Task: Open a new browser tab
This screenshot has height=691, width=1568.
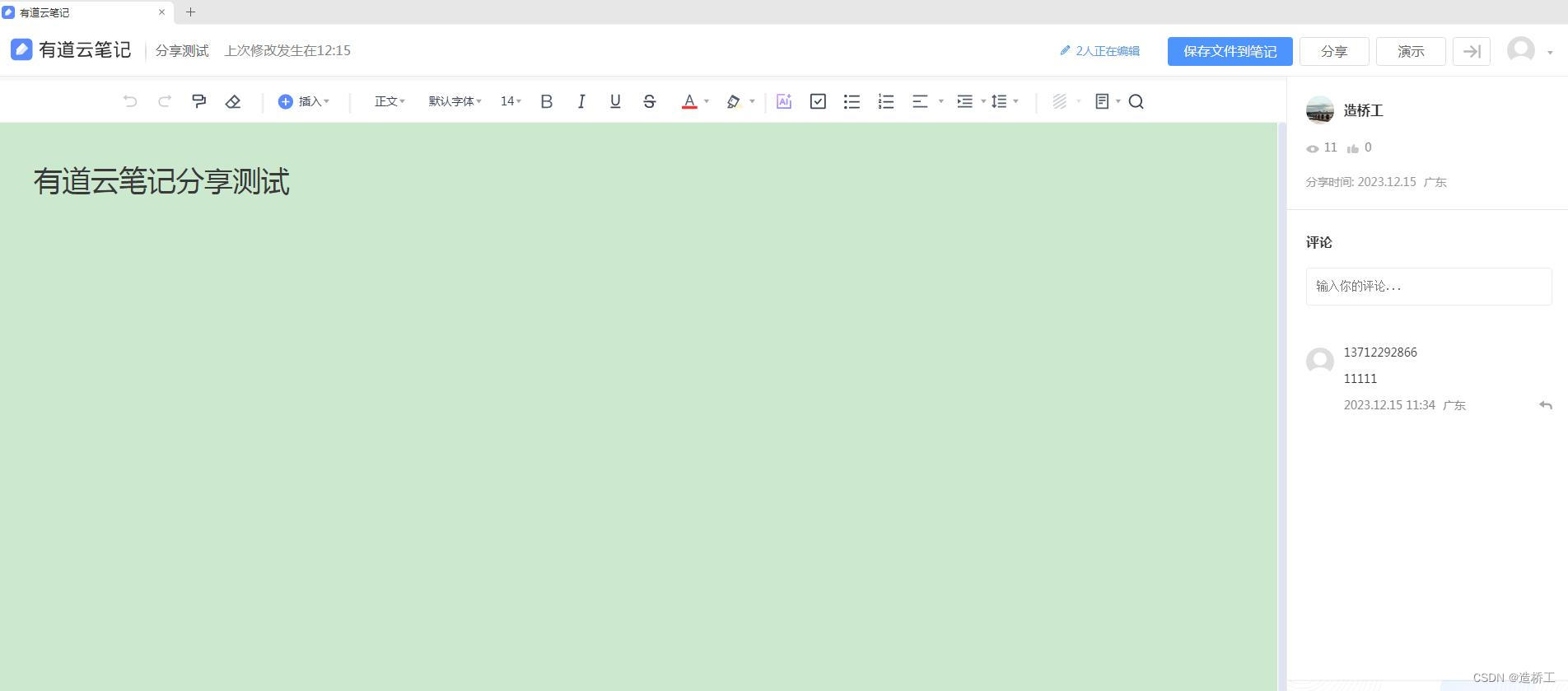Action: 190,12
